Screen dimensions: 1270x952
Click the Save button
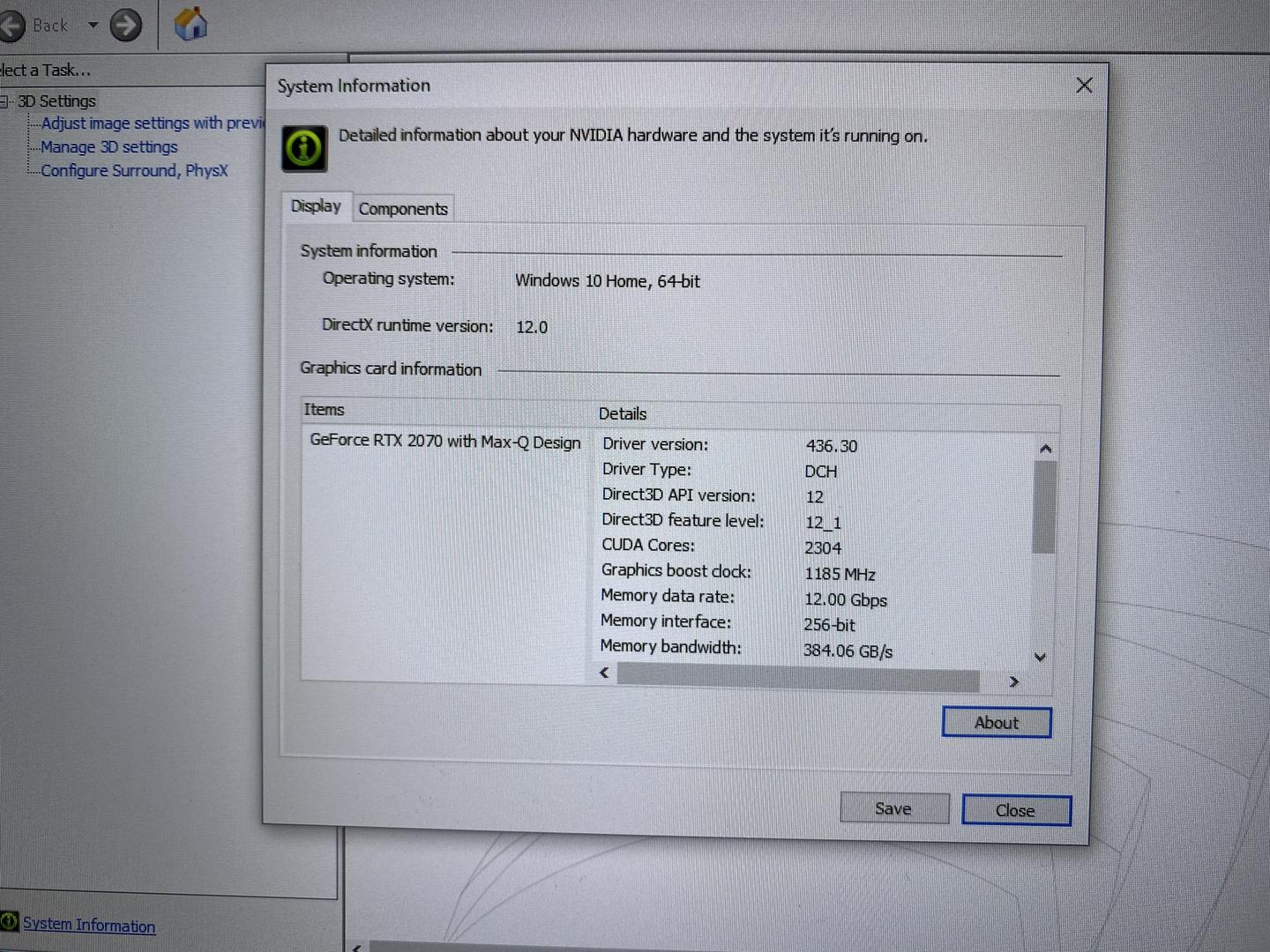coord(893,808)
